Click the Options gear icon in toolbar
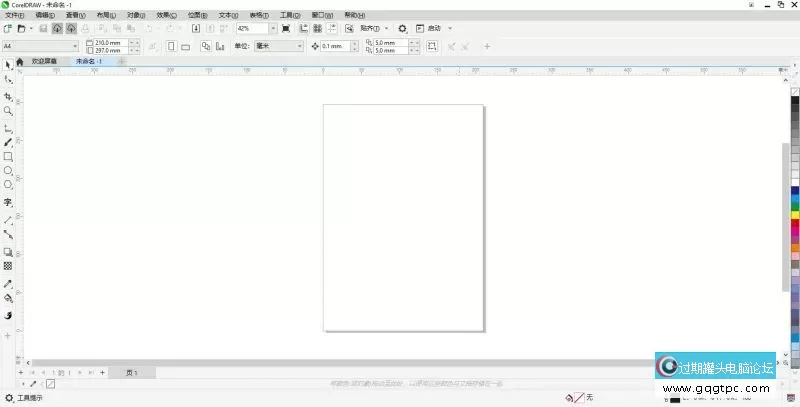This screenshot has width=800, height=407. [403, 28]
